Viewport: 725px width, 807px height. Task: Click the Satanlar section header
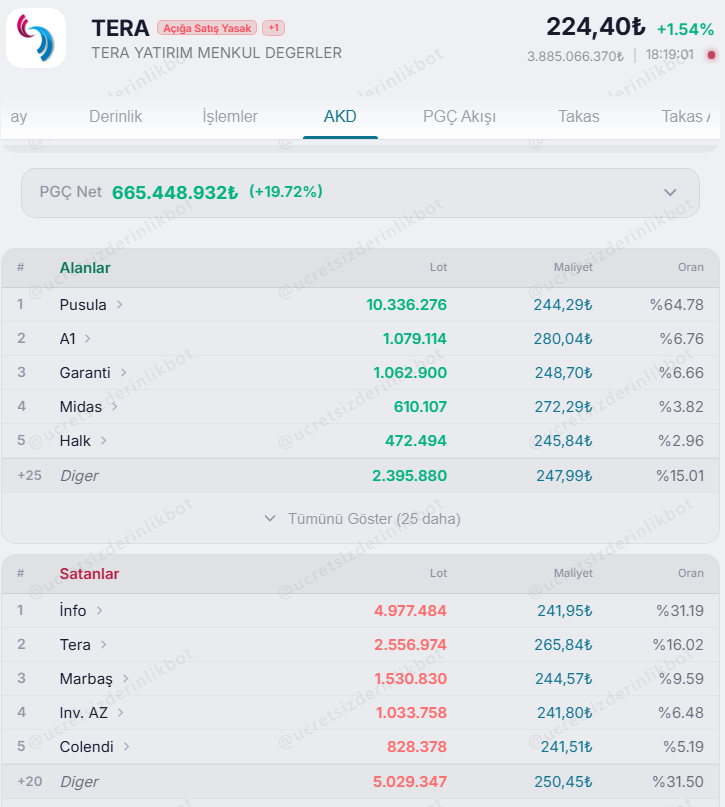89,573
